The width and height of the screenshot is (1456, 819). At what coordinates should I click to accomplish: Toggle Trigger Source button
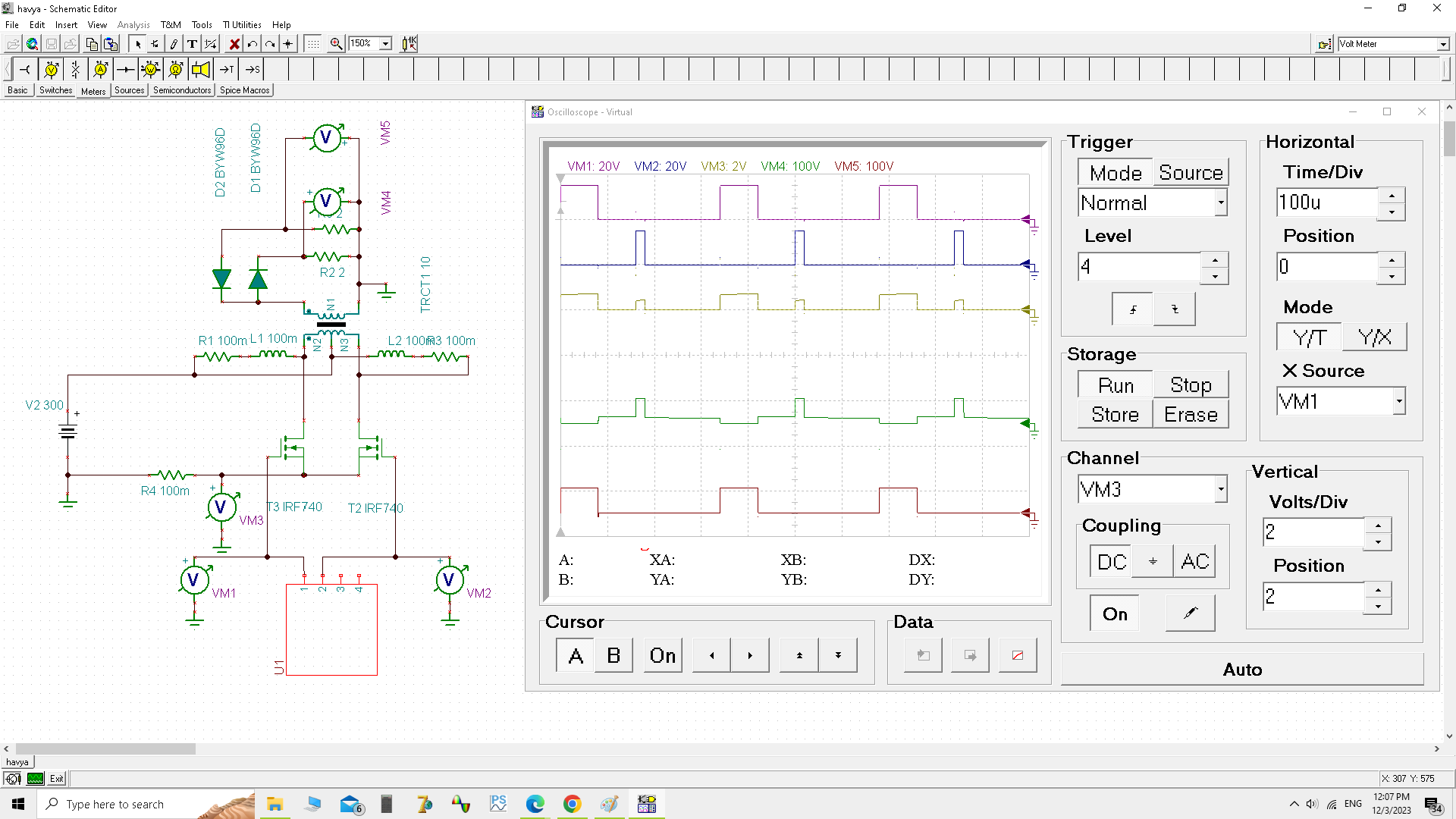pos(1191,173)
